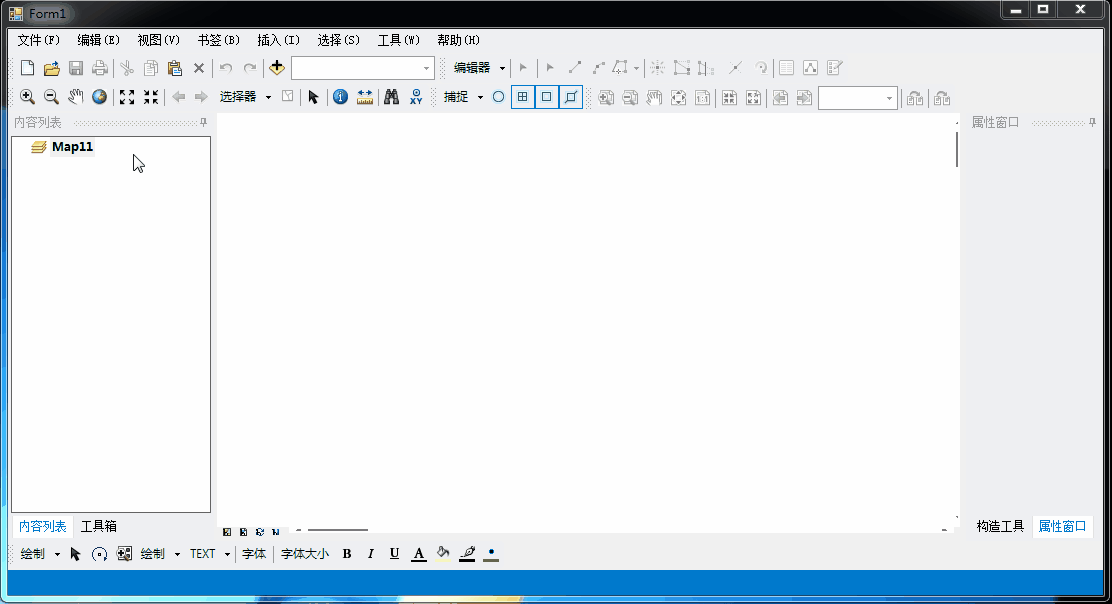This screenshot has height=604, width=1112.
Task: Click the line color pen icon
Action: coord(467,554)
